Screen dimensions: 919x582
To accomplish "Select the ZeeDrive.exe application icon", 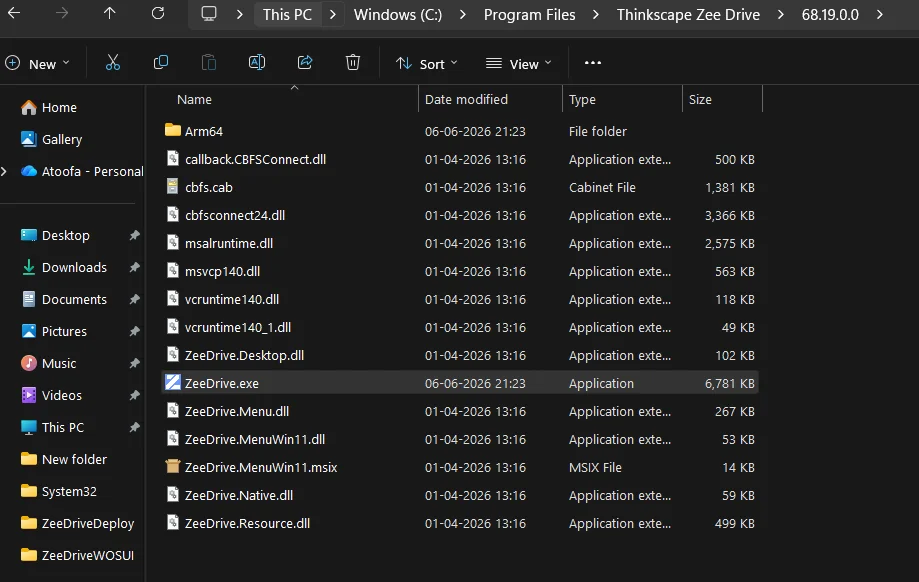I will click(172, 382).
